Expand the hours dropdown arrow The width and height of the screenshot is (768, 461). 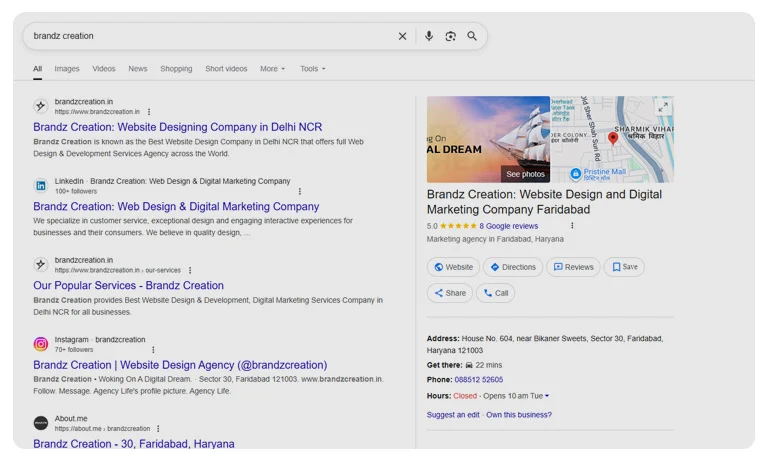coord(547,396)
